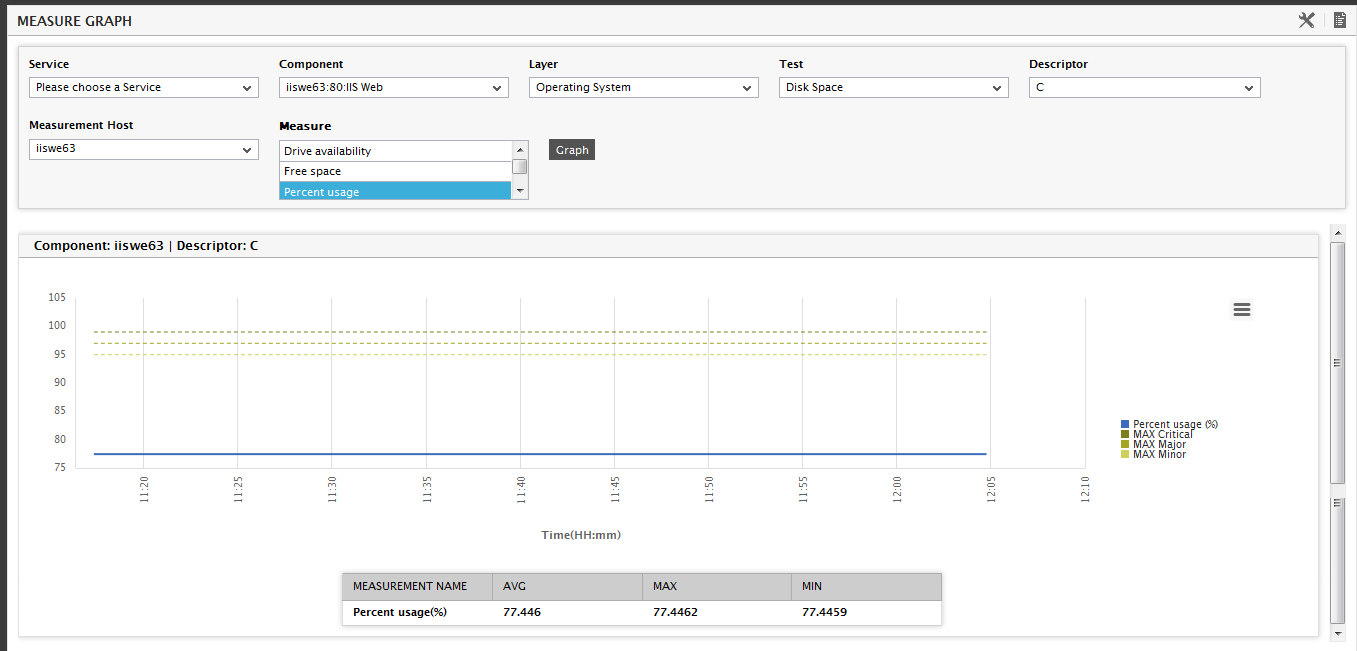The image size is (1357, 651).
Task: Select Percent usage measure
Action: [395, 191]
